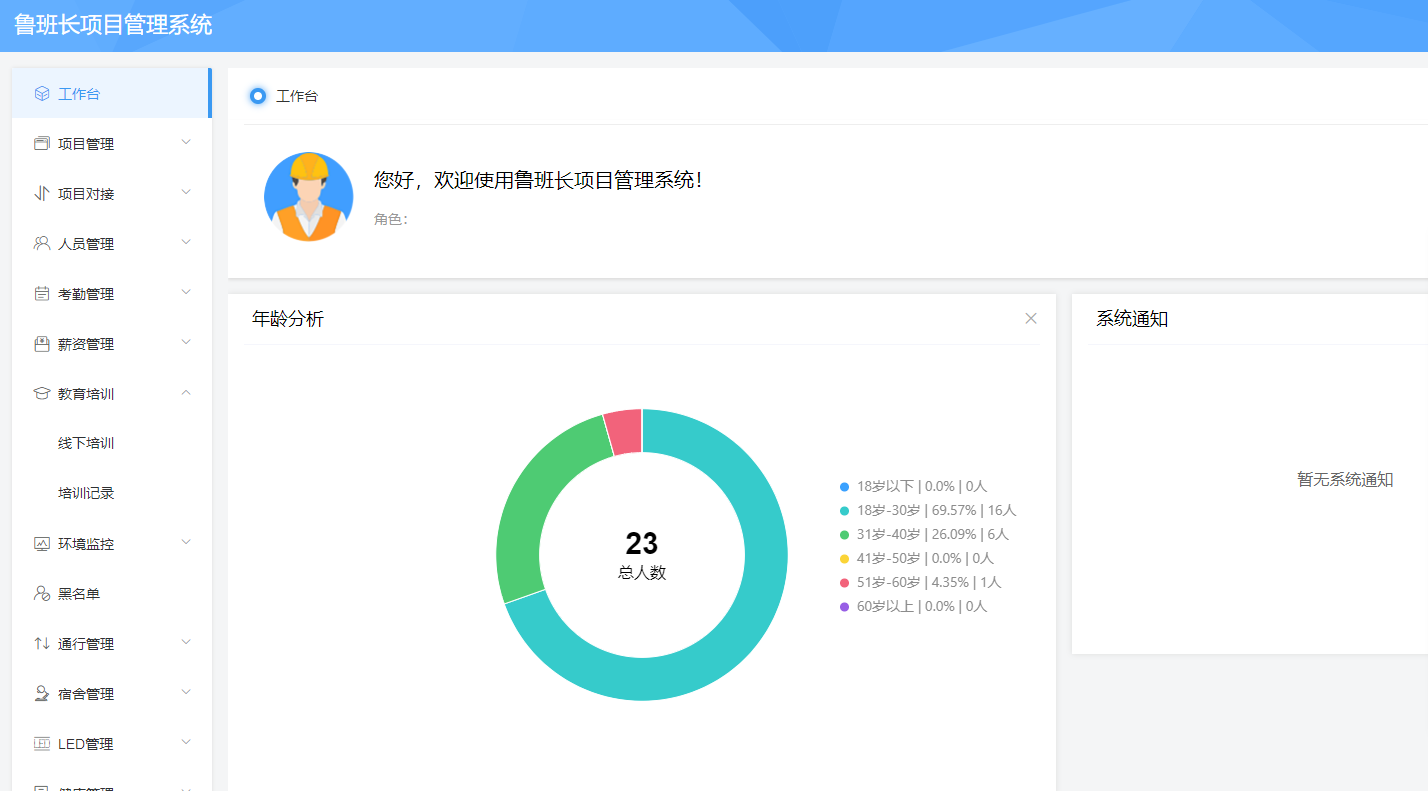Click the 环境监控 monitoring icon
The image size is (1428, 791).
pyautogui.click(x=41, y=542)
